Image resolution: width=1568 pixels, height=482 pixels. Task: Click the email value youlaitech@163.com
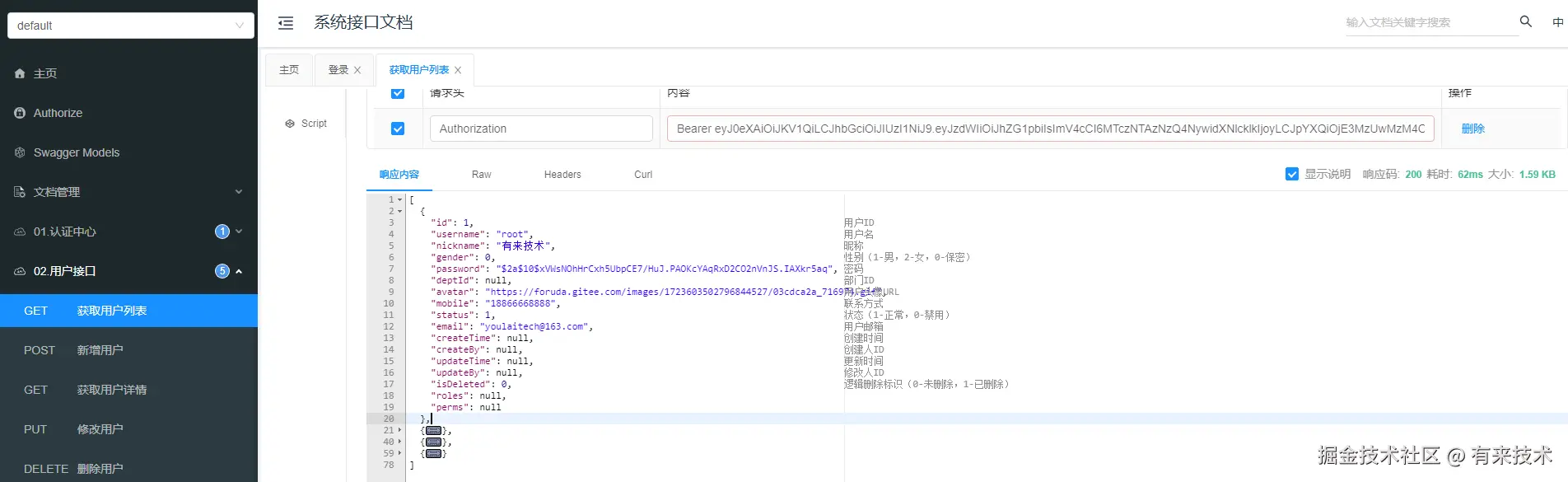click(x=534, y=326)
